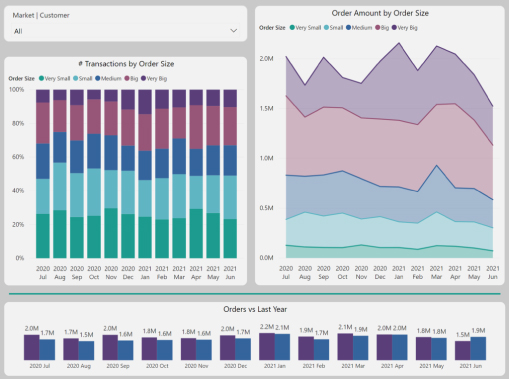Click Very Big legend entry in Order Amount chart
This screenshot has width=509, height=379.
click(404, 28)
